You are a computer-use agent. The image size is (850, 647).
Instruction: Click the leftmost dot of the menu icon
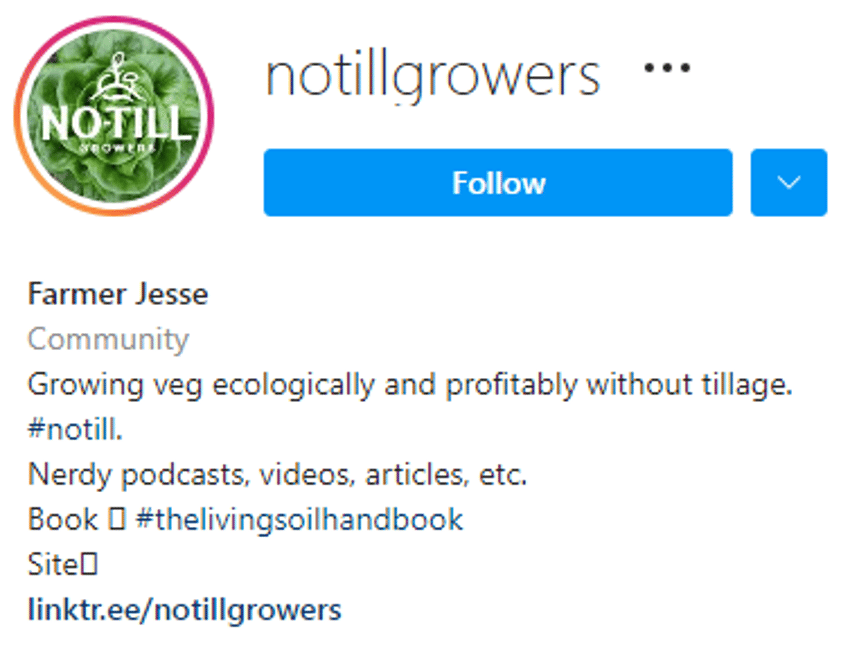pos(650,67)
